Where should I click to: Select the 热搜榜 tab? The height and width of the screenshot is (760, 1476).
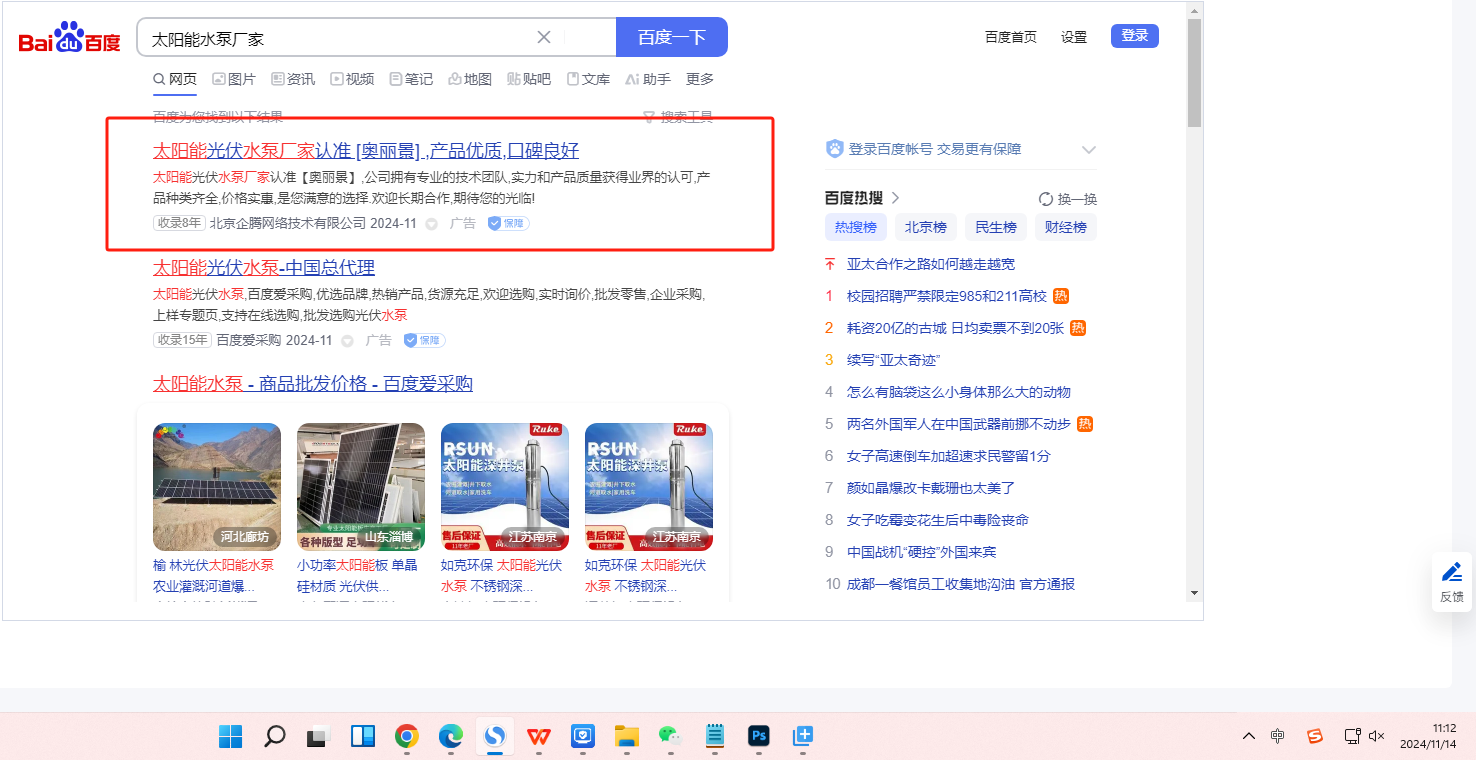click(856, 227)
